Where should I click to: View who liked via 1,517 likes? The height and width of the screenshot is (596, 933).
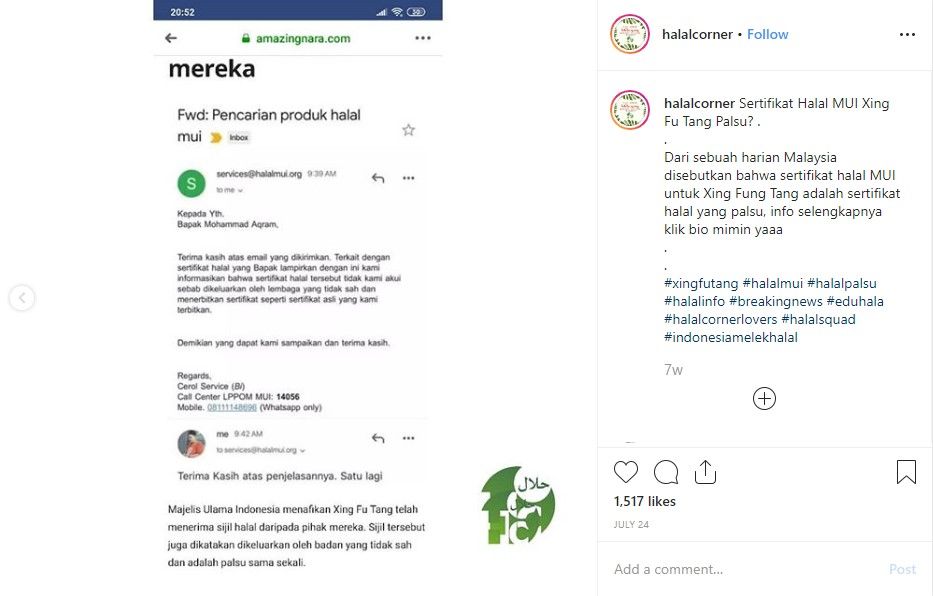[x=644, y=501]
